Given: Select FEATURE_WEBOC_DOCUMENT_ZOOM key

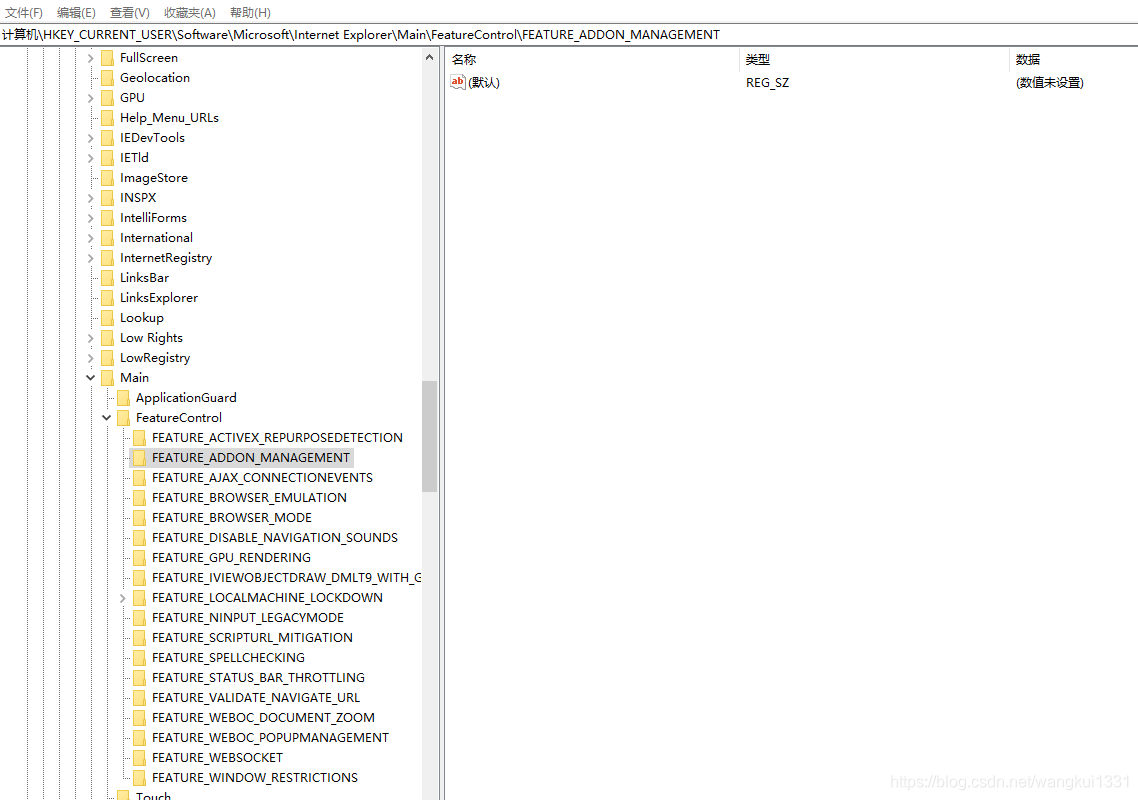Looking at the screenshot, I should tap(263, 717).
